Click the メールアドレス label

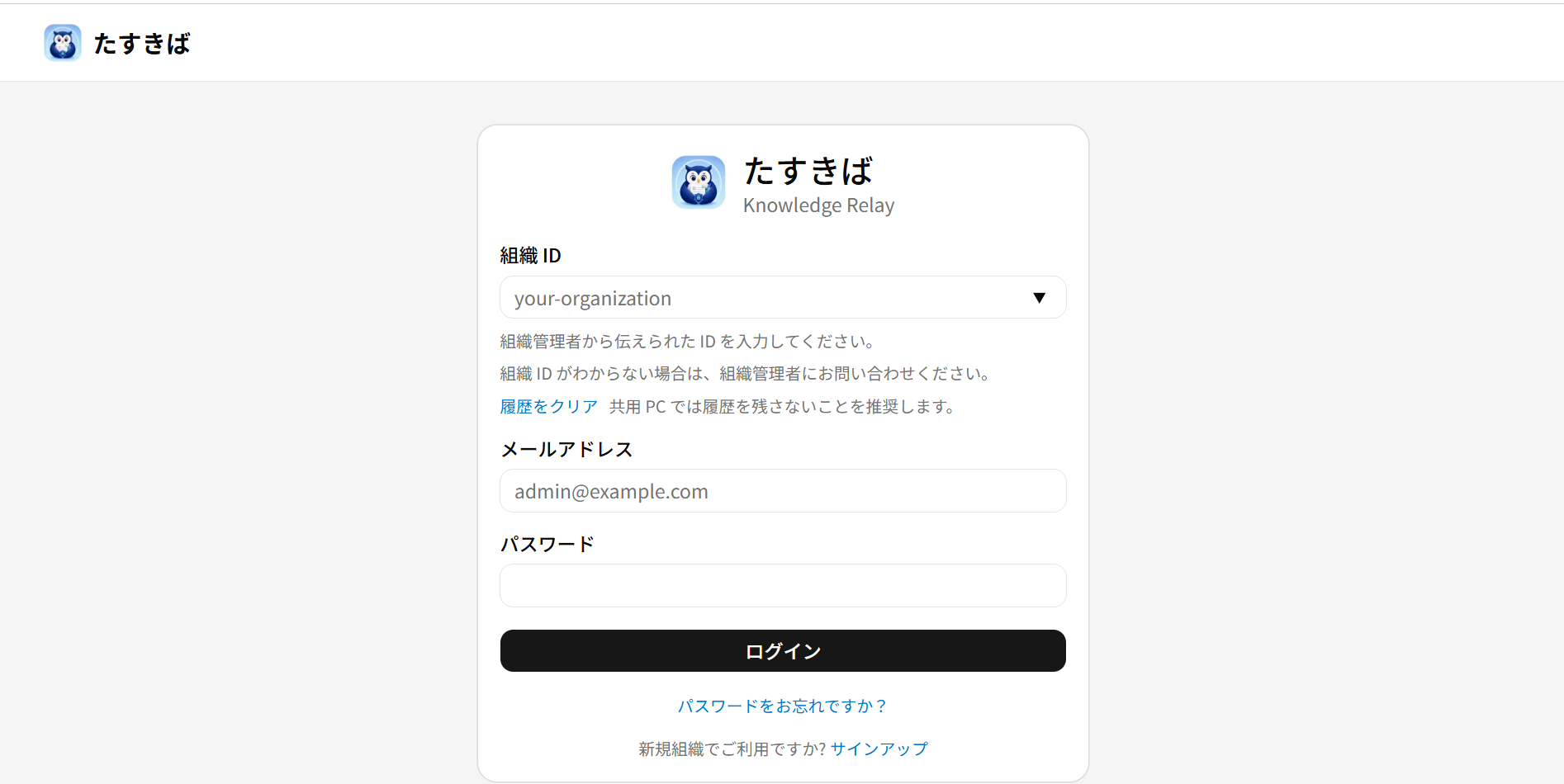point(566,450)
